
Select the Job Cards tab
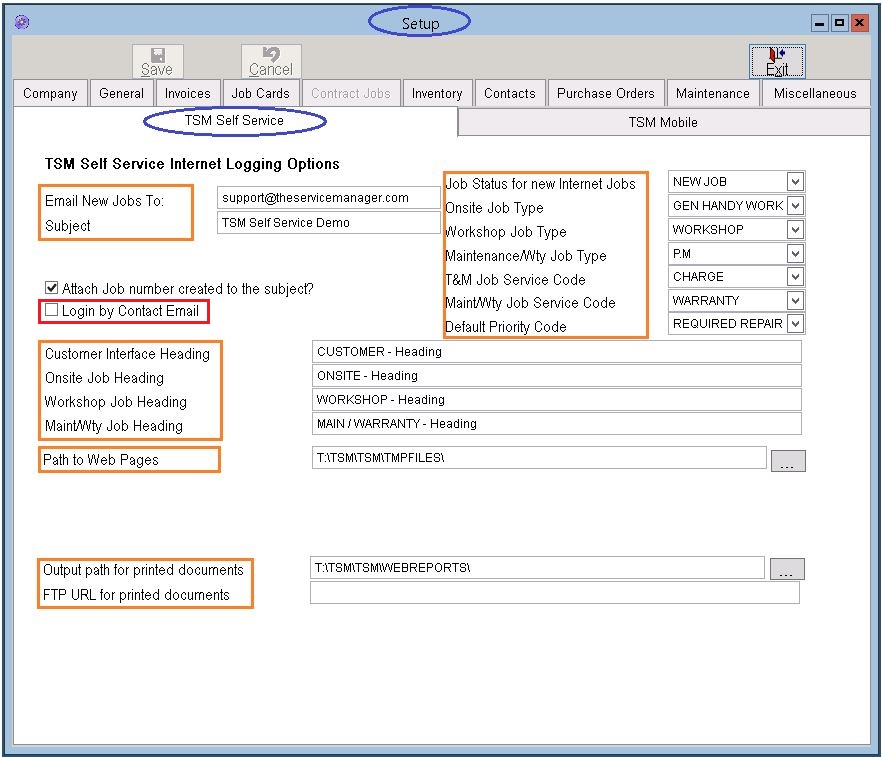click(x=260, y=93)
